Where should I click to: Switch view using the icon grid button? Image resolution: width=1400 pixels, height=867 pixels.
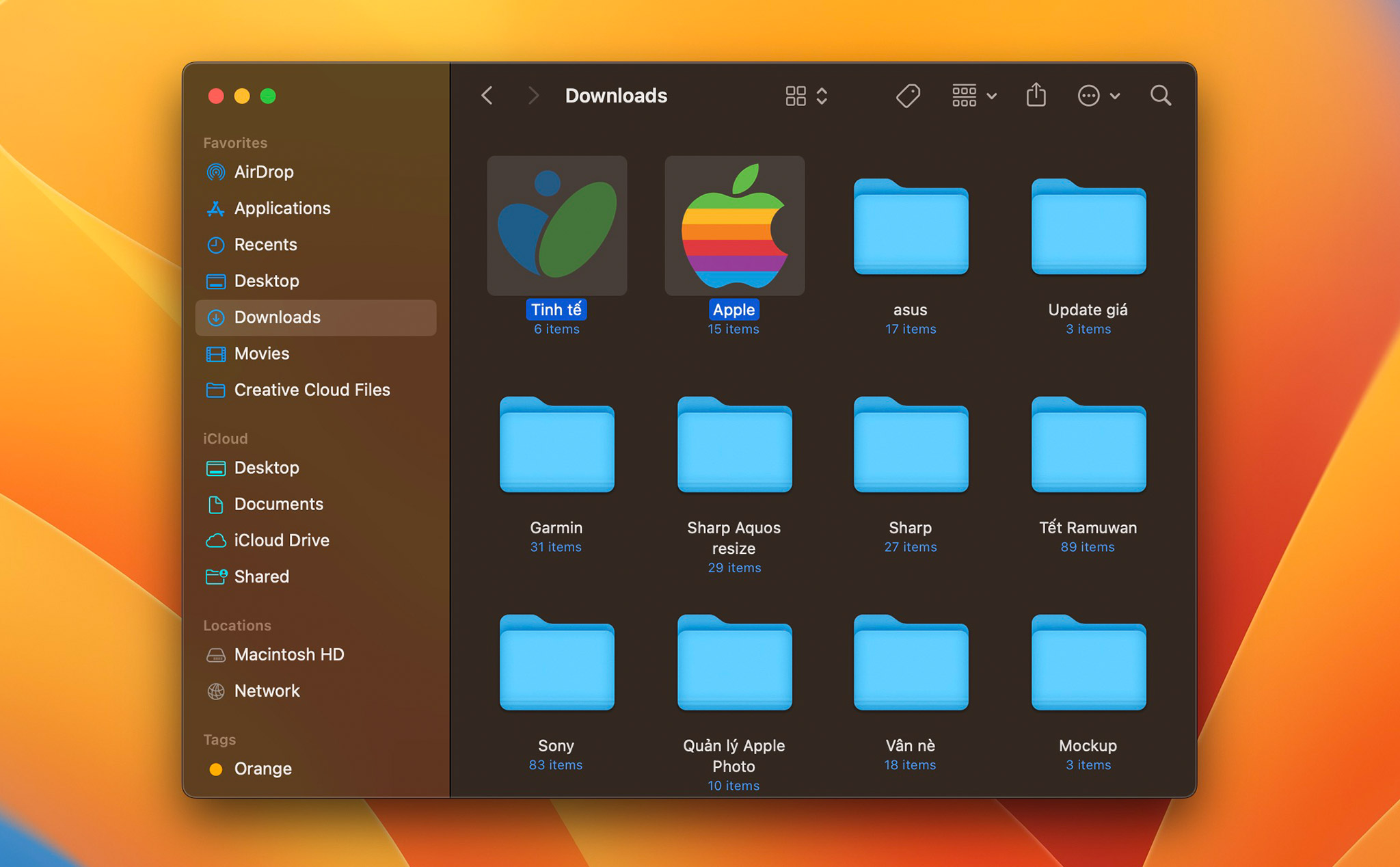tap(795, 96)
